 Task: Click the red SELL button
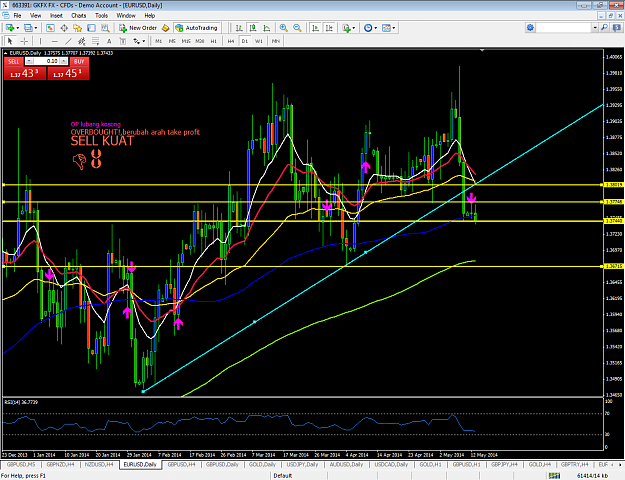[x=14, y=61]
